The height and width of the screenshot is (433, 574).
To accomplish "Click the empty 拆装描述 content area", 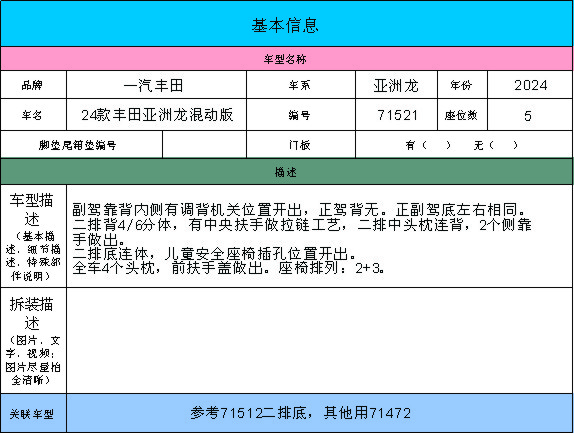I will 320,340.
